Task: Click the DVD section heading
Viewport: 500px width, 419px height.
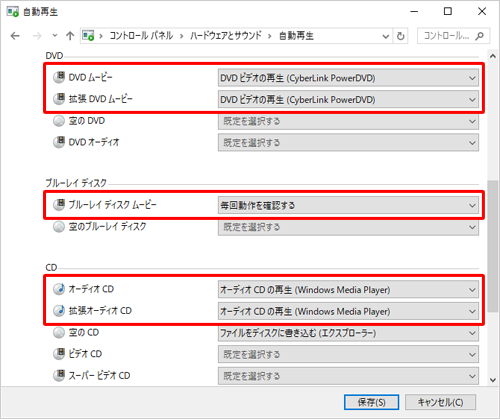Action: 54,56
